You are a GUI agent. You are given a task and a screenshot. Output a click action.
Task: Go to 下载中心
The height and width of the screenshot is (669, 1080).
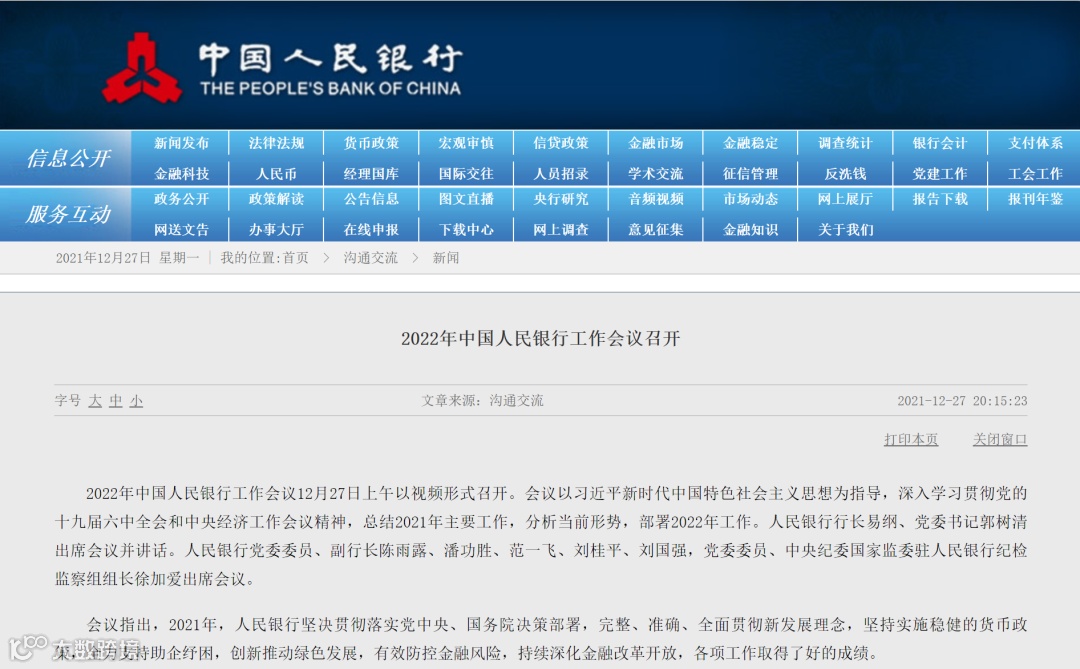point(466,229)
